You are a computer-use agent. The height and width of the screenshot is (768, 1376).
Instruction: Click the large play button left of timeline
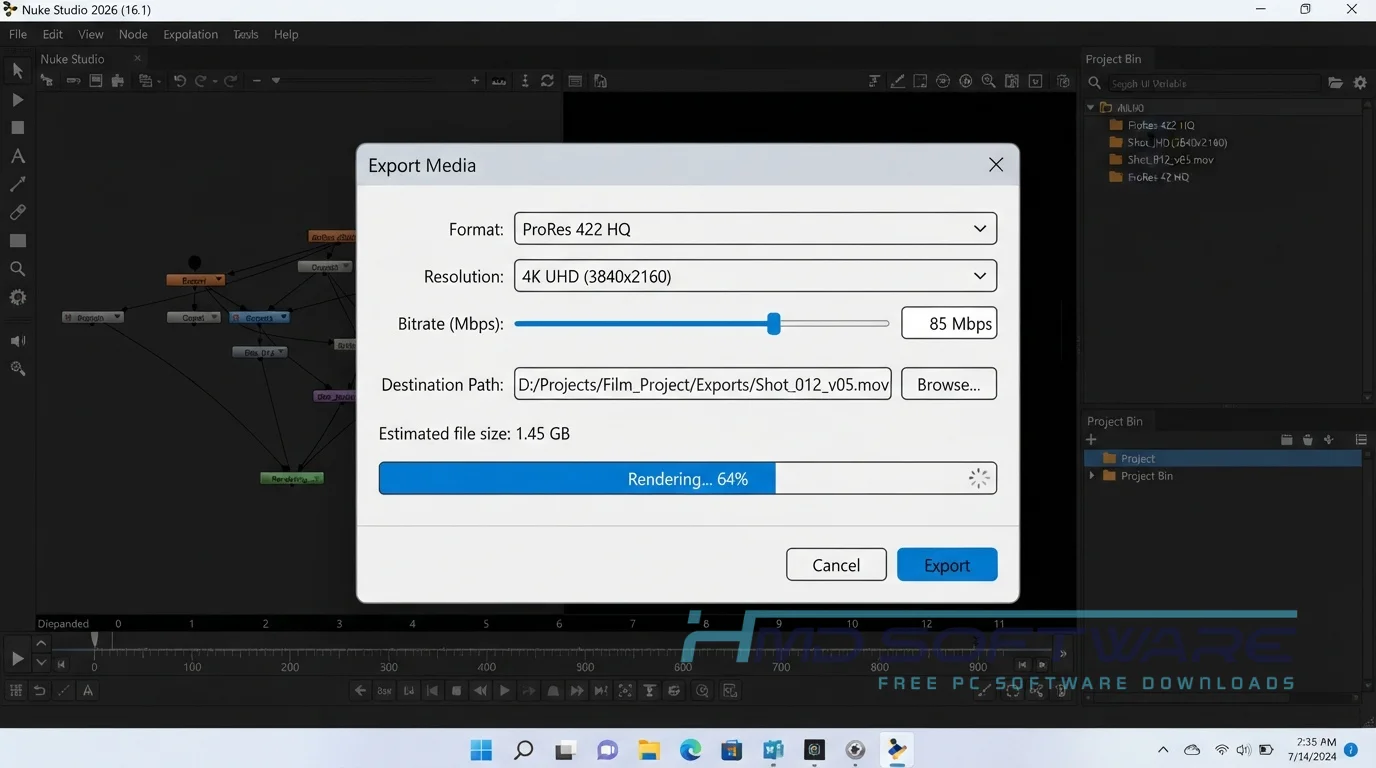pyautogui.click(x=17, y=658)
